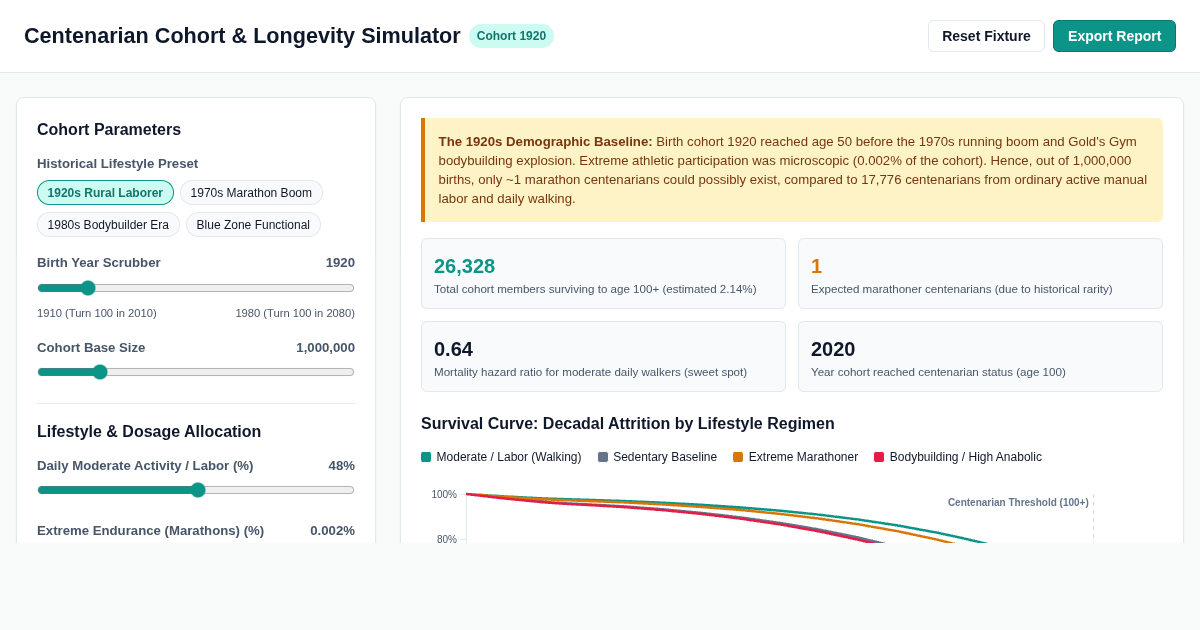1200x630 pixels.
Task: Click the Lifestyle & Dosage Allocation heading
Action: point(149,432)
